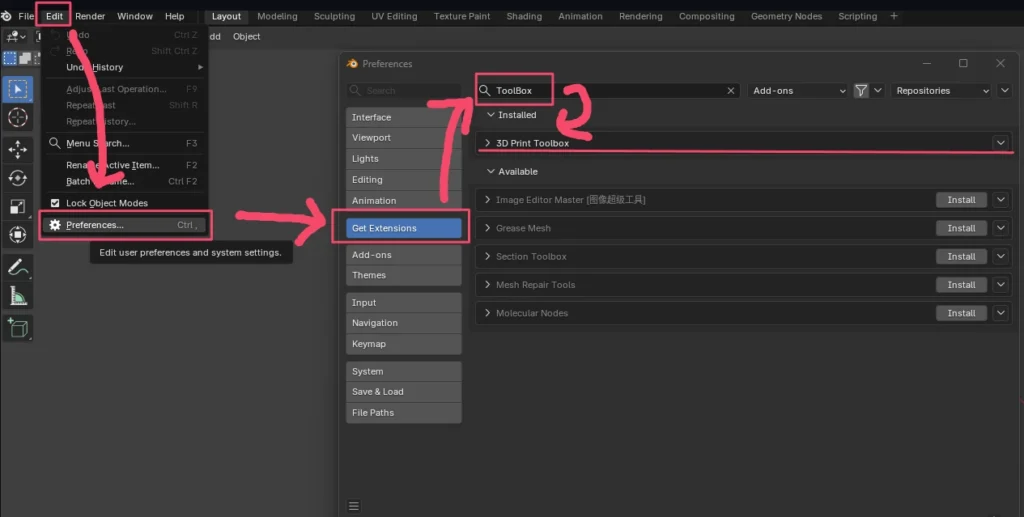This screenshot has height=517, width=1024.
Task: Select the Transform tool
Action: pyautogui.click(x=18, y=234)
